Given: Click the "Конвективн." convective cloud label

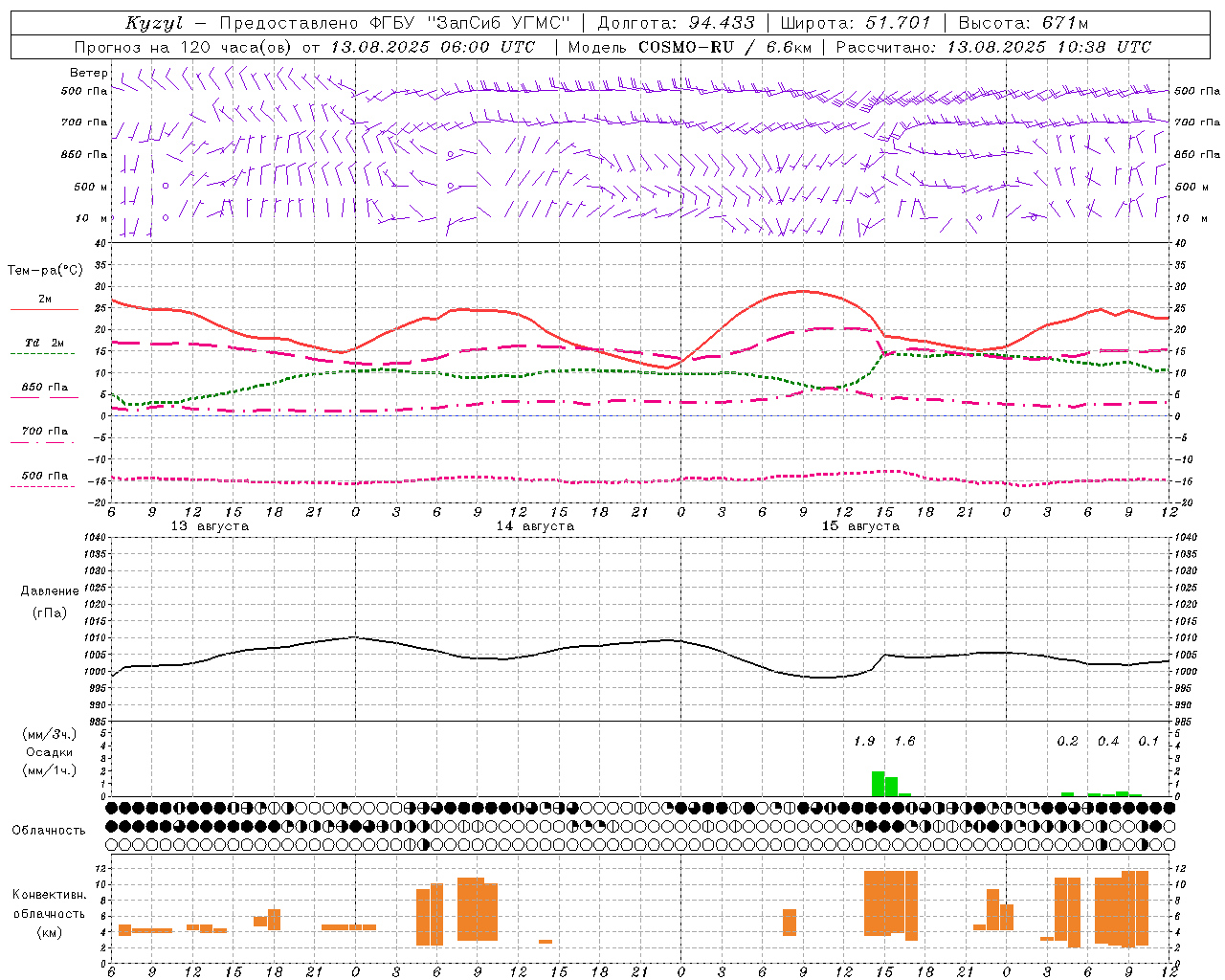Looking at the screenshot, I should 49,895.
